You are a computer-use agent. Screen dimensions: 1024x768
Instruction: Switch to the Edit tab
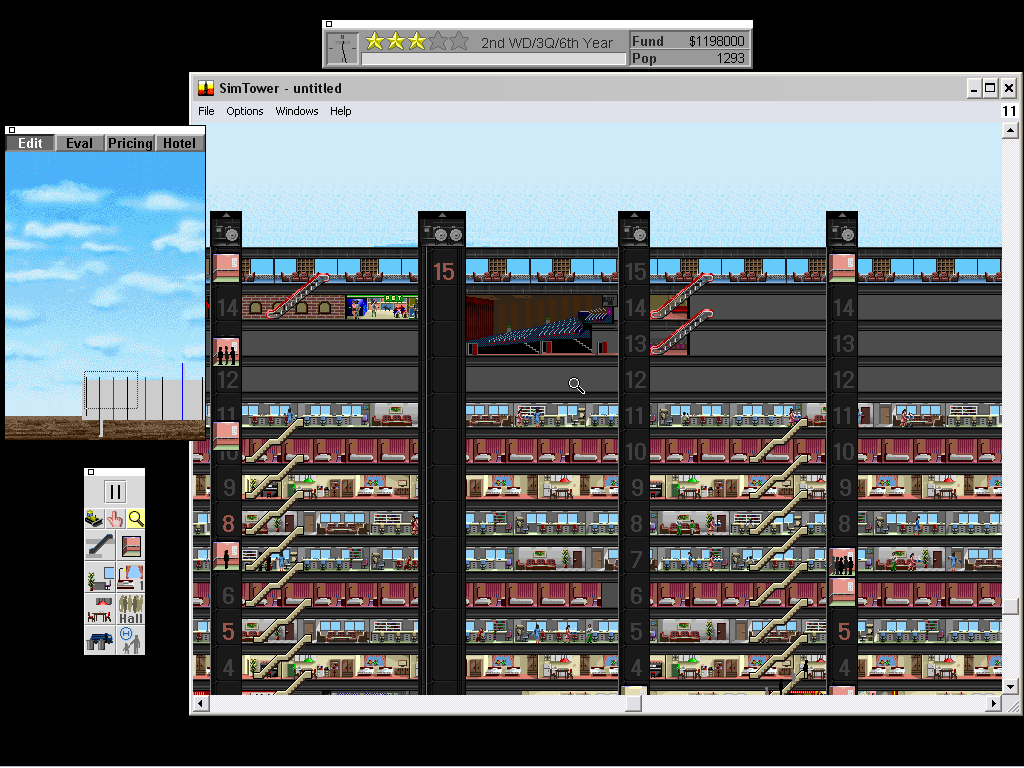click(x=30, y=143)
